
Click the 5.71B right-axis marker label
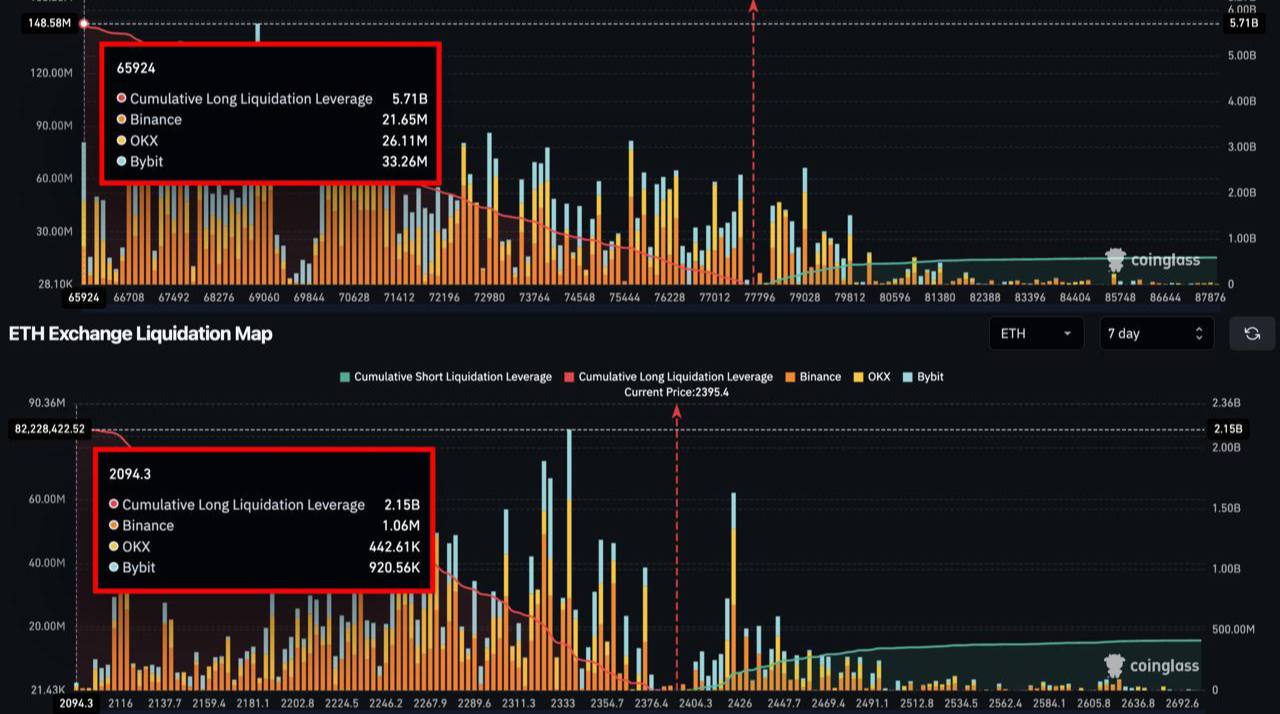coord(1243,23)
